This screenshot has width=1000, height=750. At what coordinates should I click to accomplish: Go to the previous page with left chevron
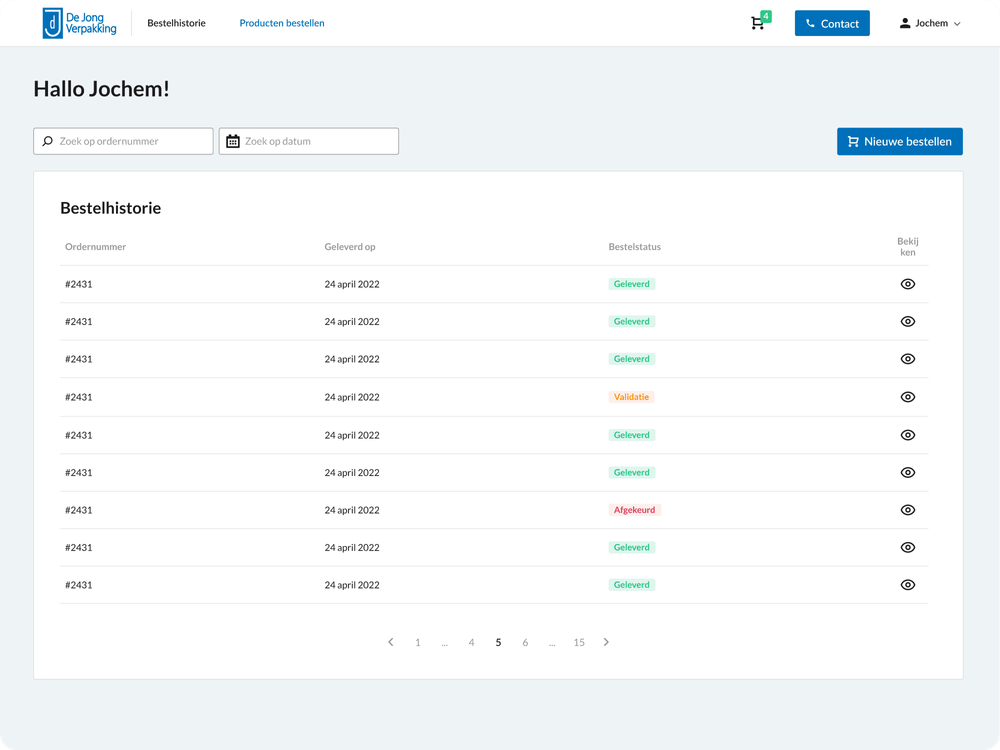coord(391,642)
